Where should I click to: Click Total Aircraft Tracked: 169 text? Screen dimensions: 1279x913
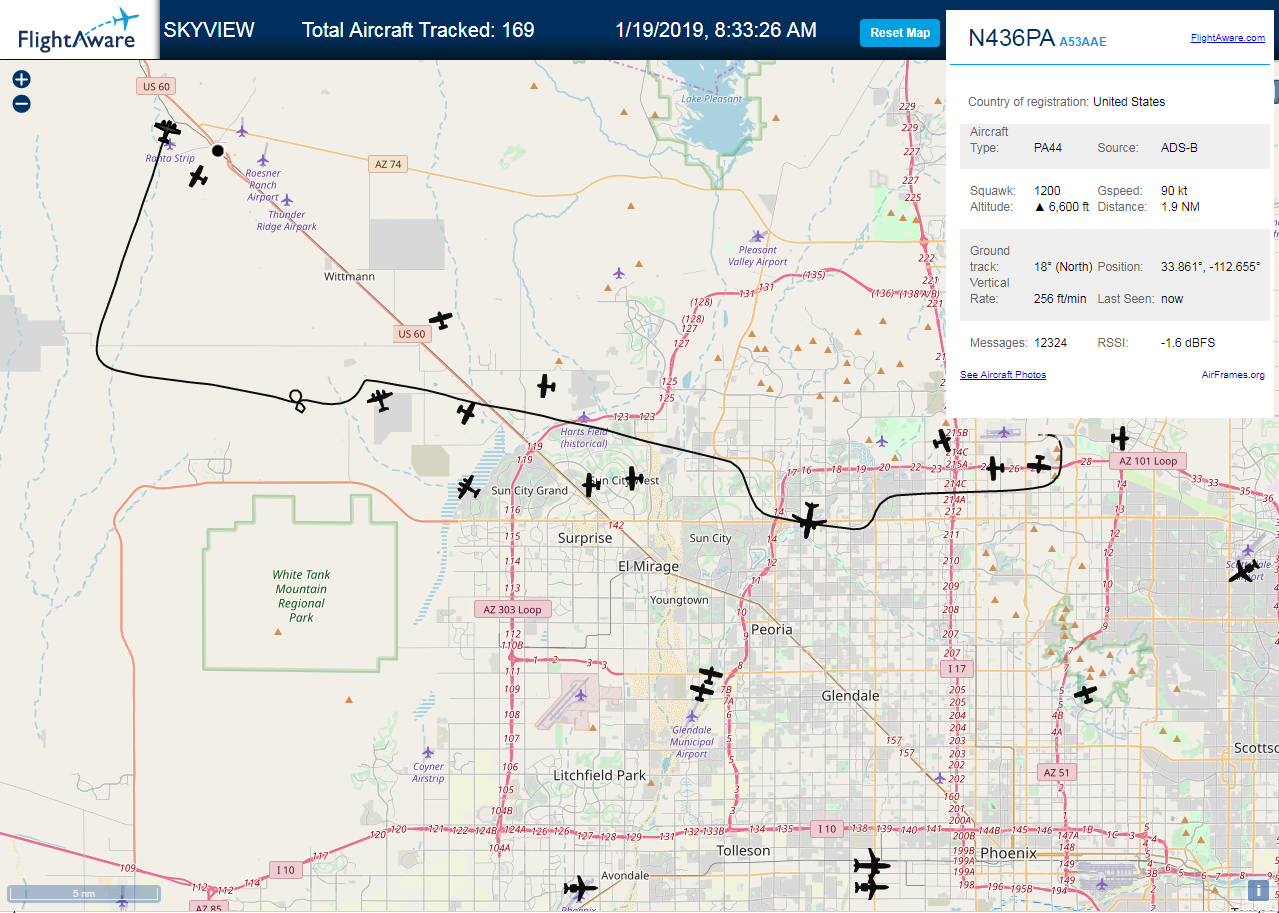[x=418, y=30]
